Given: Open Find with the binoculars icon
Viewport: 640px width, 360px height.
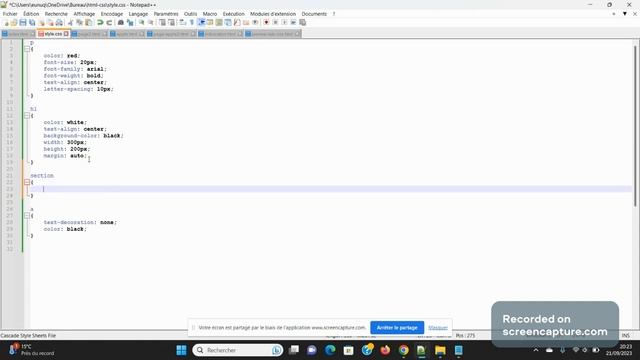Looking at the screenshot, I should 121,22.
